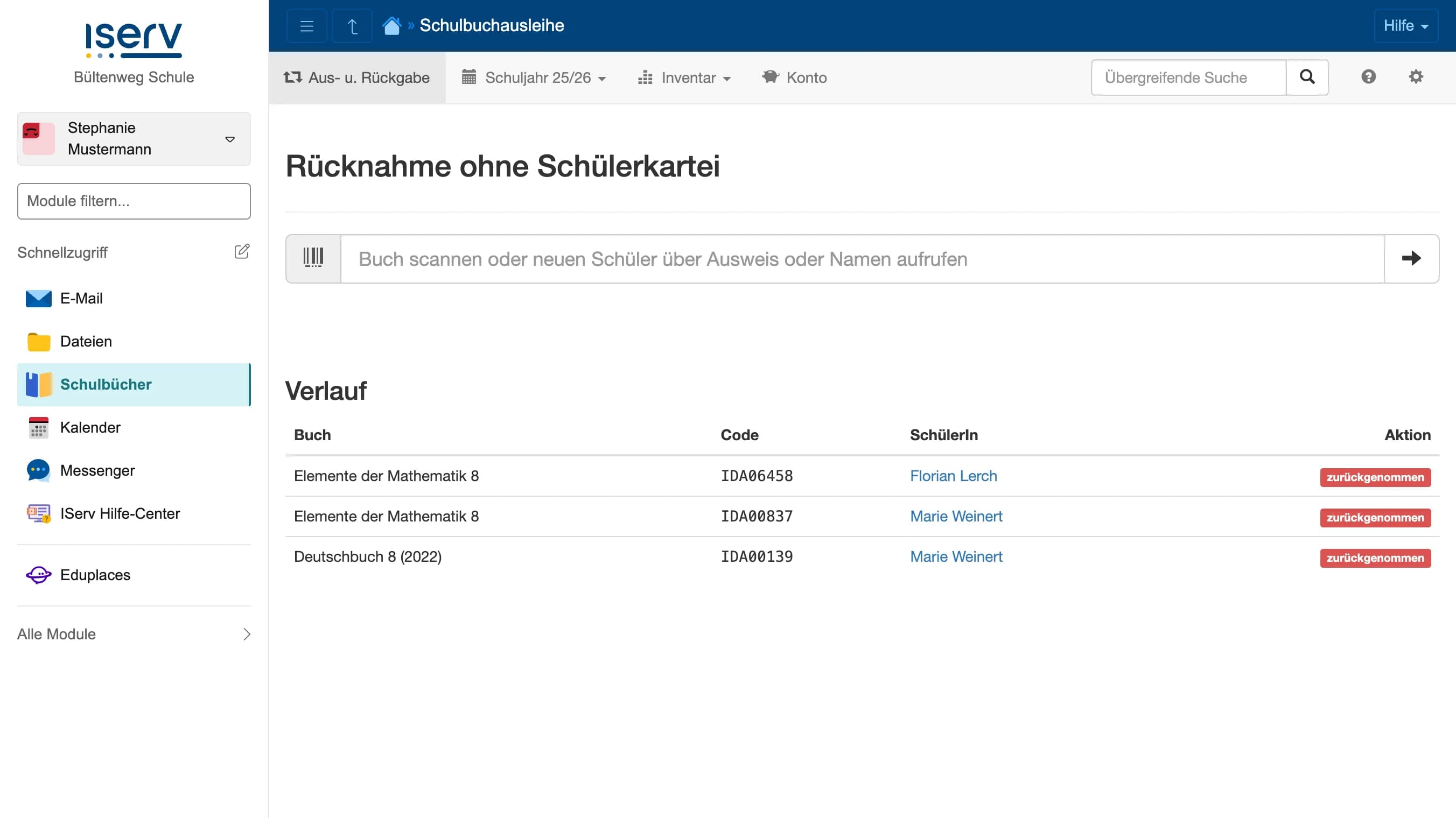The image size is (1456, 818).
Task: Start the search with the magnifier icon
Action: (1307, 77)
